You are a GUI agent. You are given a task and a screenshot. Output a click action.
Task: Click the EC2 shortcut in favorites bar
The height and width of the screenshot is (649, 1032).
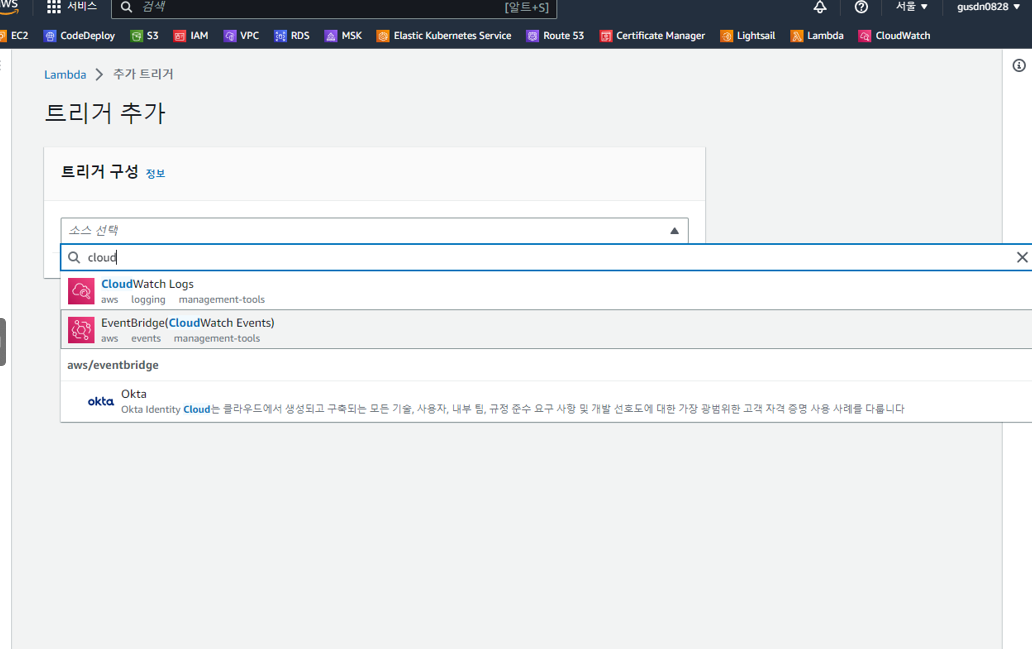(x=14, y=36)
